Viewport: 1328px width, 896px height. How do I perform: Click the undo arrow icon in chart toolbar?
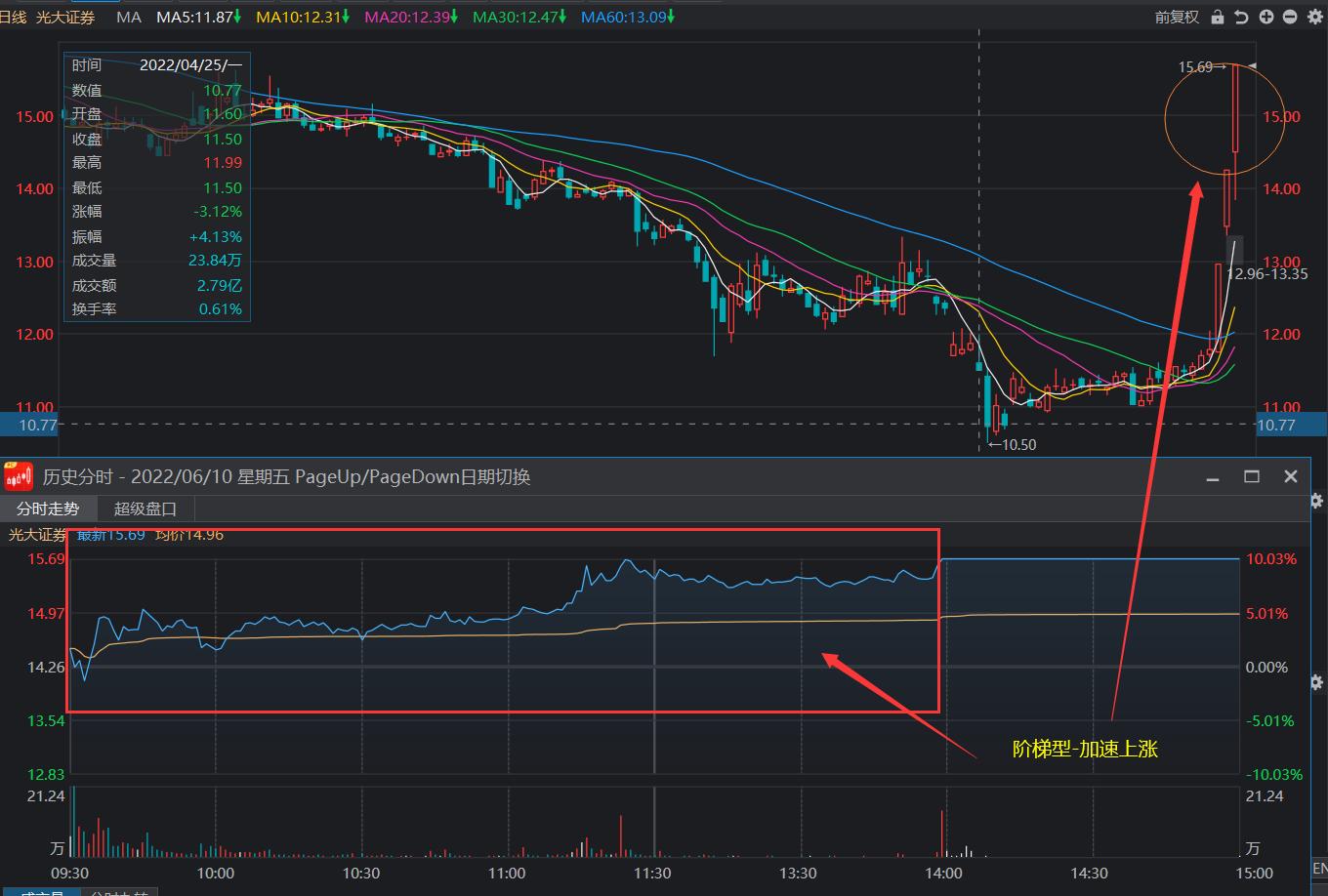click(x=1241, y=17)
